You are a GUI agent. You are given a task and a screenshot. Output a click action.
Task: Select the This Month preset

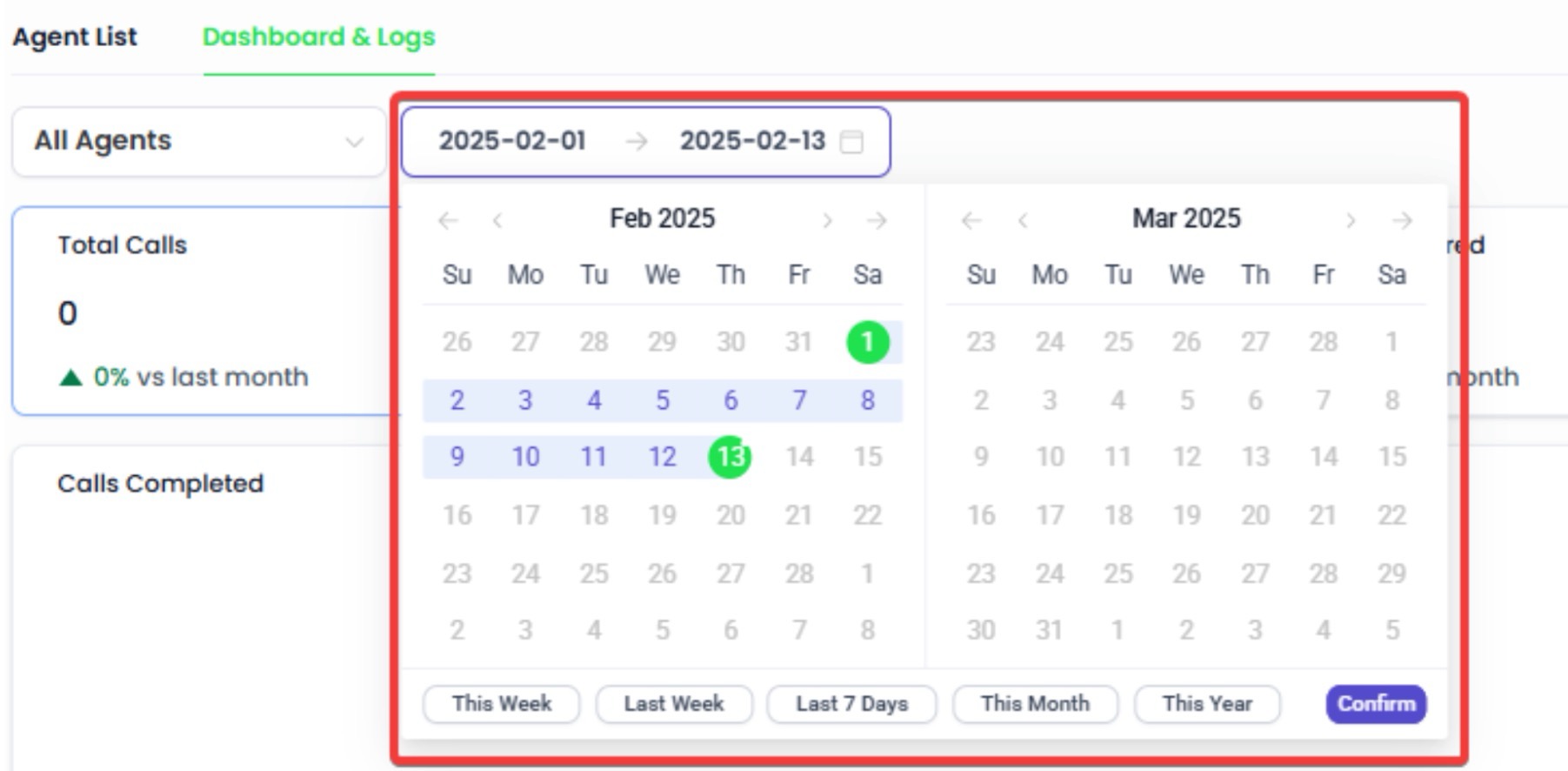point(1035,704)
